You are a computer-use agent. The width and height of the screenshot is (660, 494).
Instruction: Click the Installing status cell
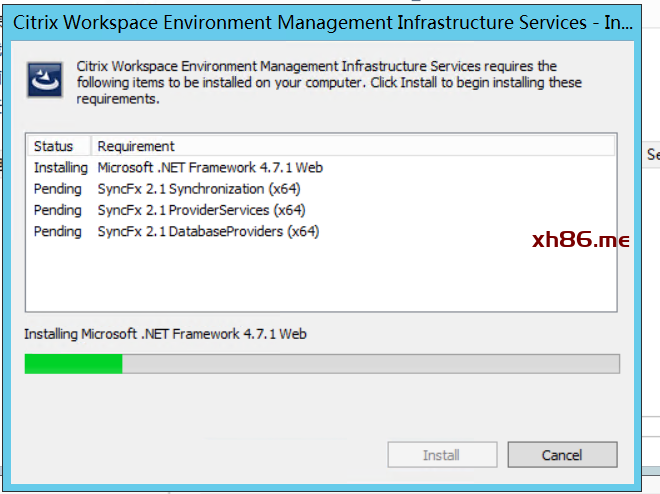(60, 168)
